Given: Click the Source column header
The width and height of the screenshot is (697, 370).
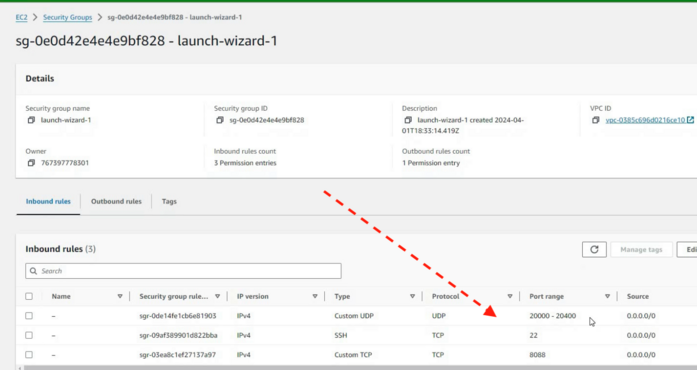Looking at the screenshot, I should tap(637, 296).
